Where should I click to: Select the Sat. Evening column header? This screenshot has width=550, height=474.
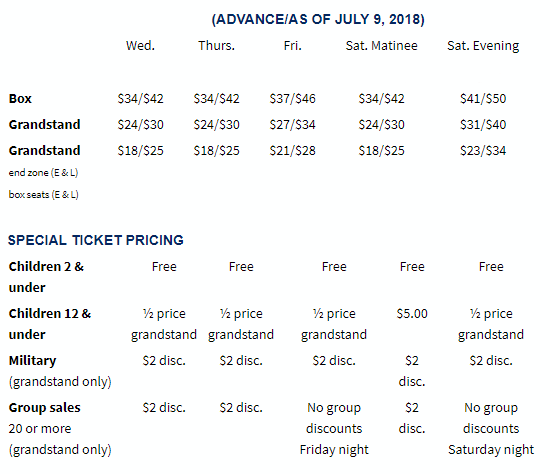tap(483, 46)
